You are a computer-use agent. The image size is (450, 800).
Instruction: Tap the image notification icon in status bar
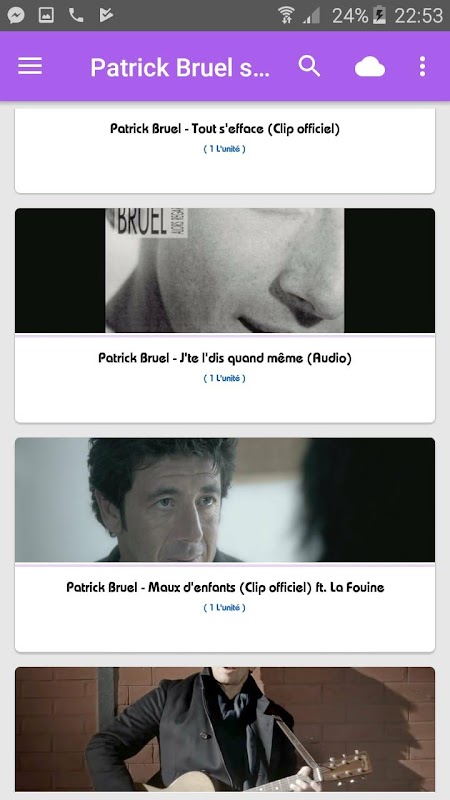46,15
